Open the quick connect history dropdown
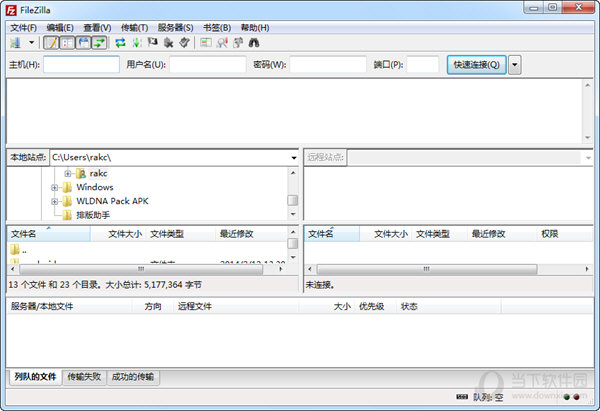The height and width of the screenshot is (411, 600). [x=515, y=65]
